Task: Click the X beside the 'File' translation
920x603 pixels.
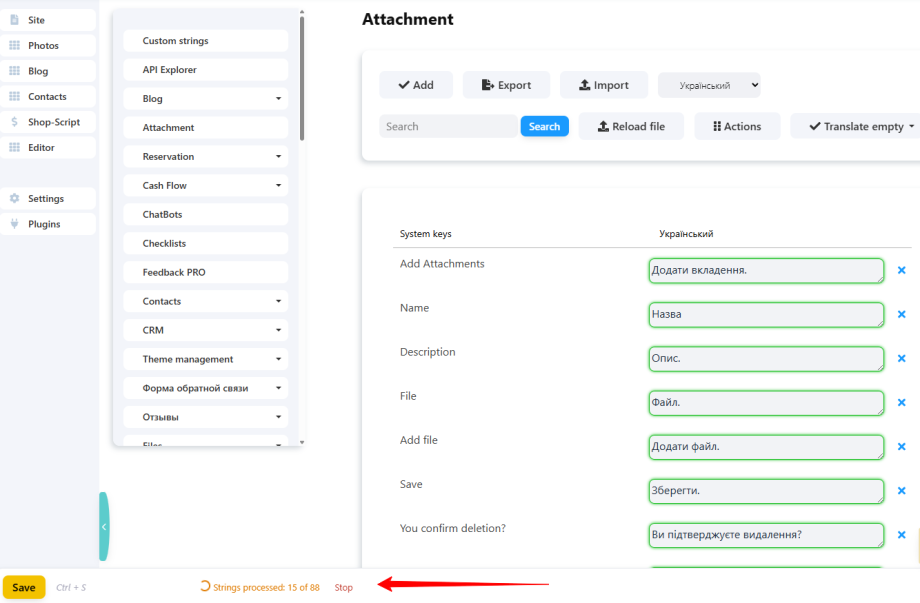Action: pyautogui.click(x=902, y=402)
